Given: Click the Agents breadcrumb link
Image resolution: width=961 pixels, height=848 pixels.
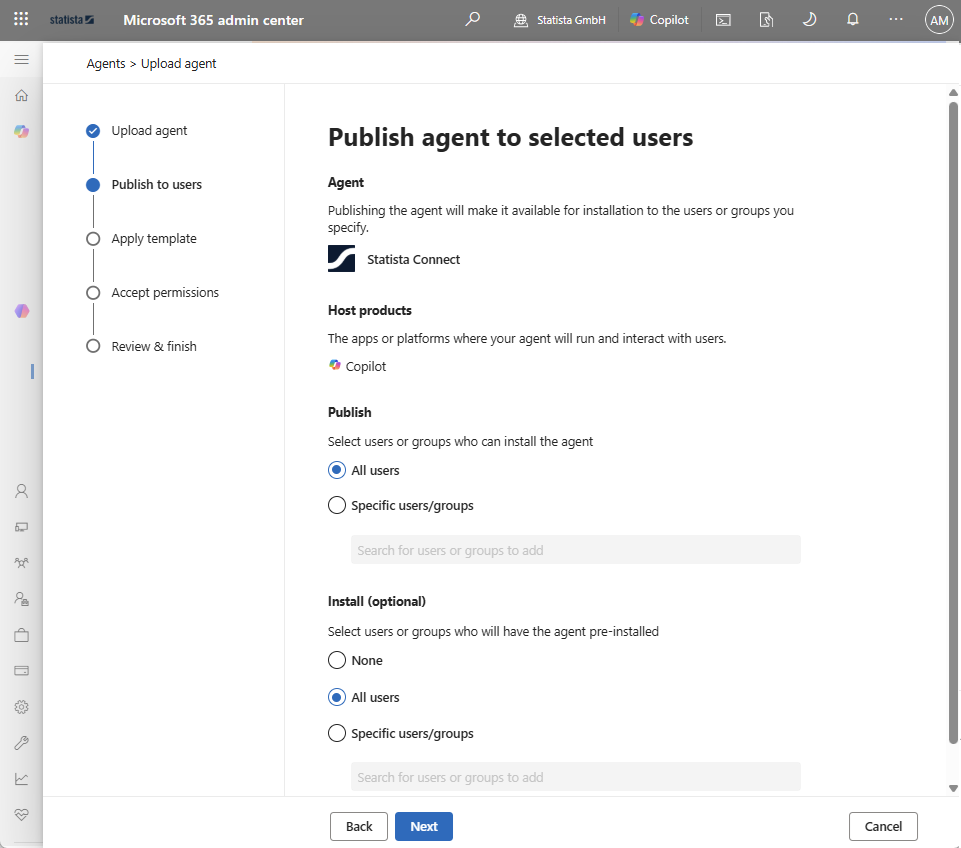Looking at the screenshot, I should 105,64.
